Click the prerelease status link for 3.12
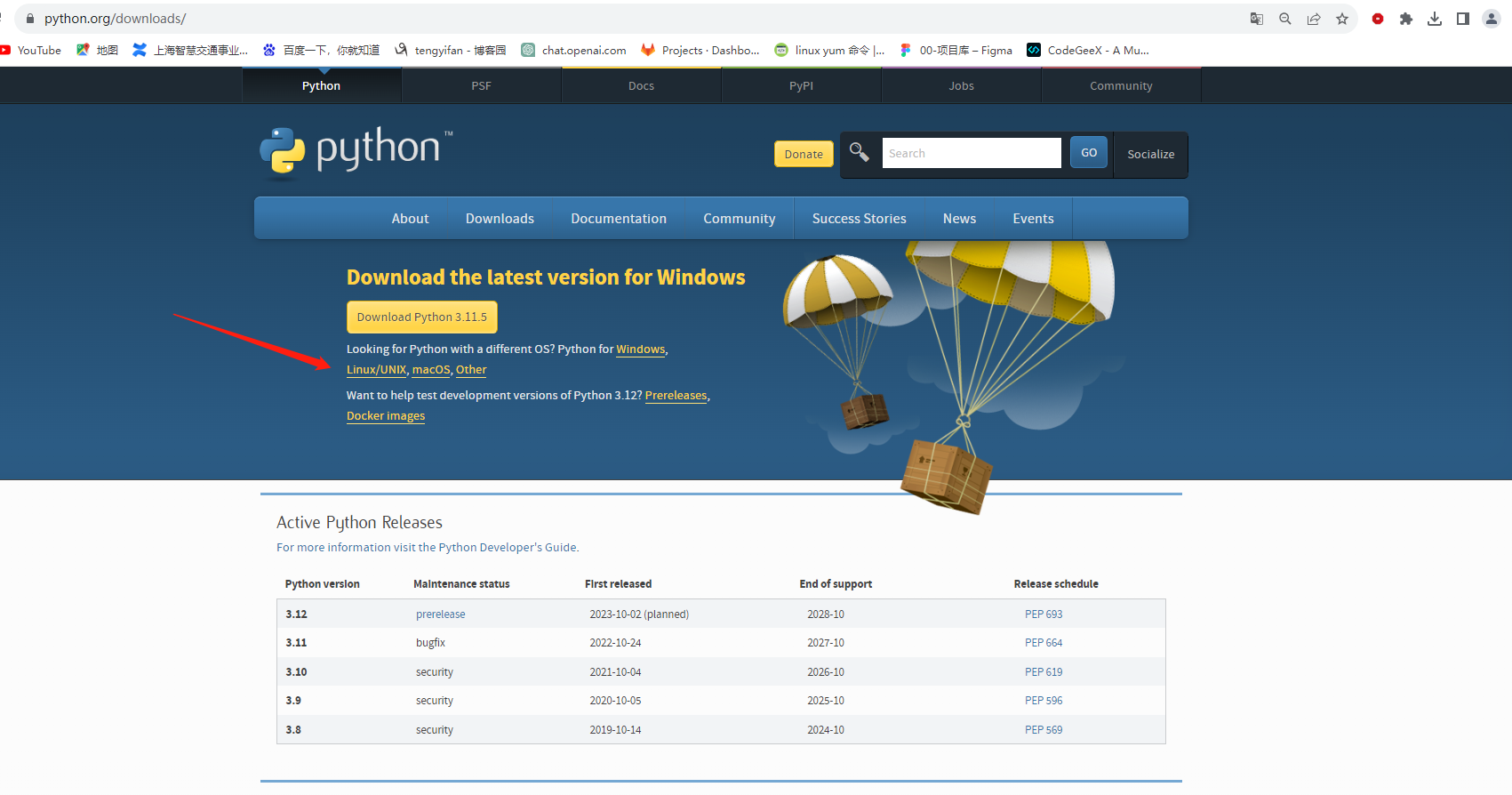 [440, 614]
